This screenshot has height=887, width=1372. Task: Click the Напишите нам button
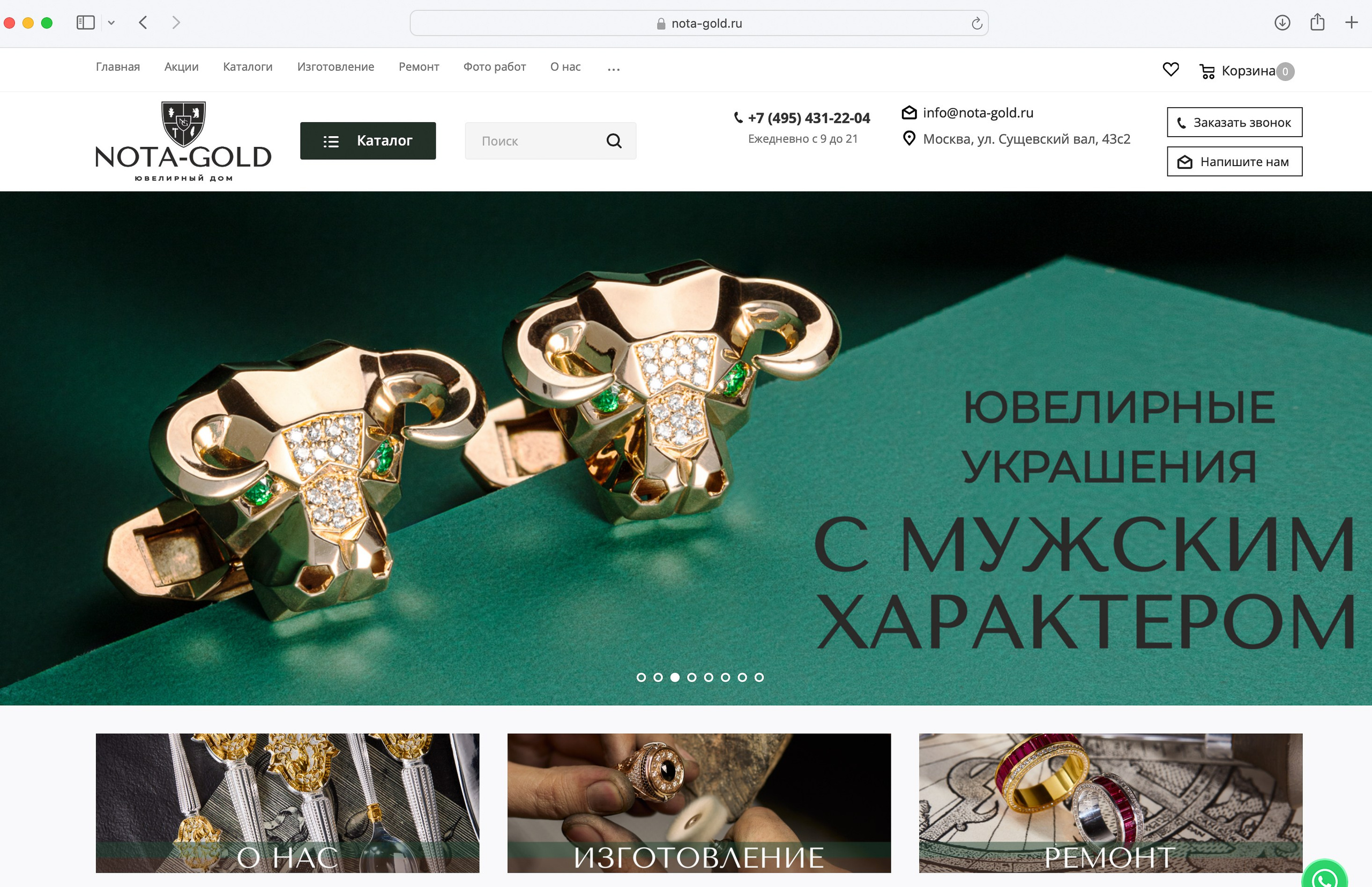point(1234,162)
